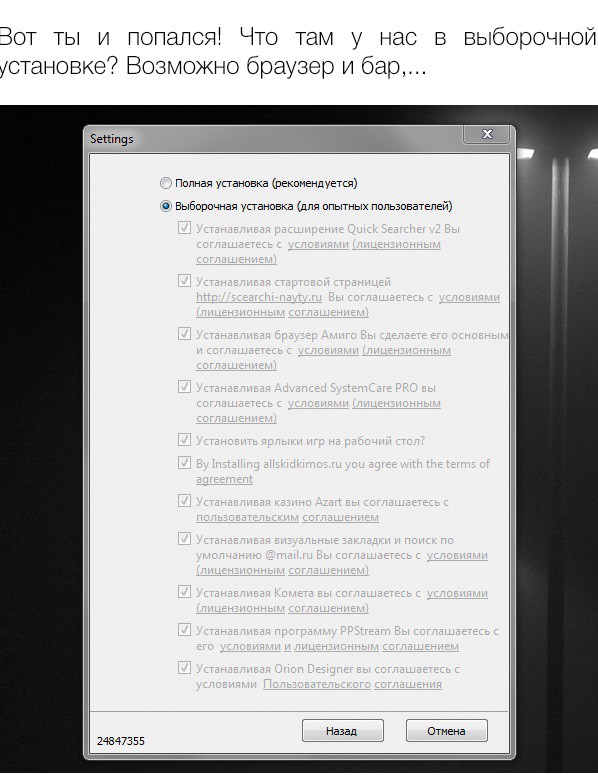Open the Комета условиями link

click(457, 593)
